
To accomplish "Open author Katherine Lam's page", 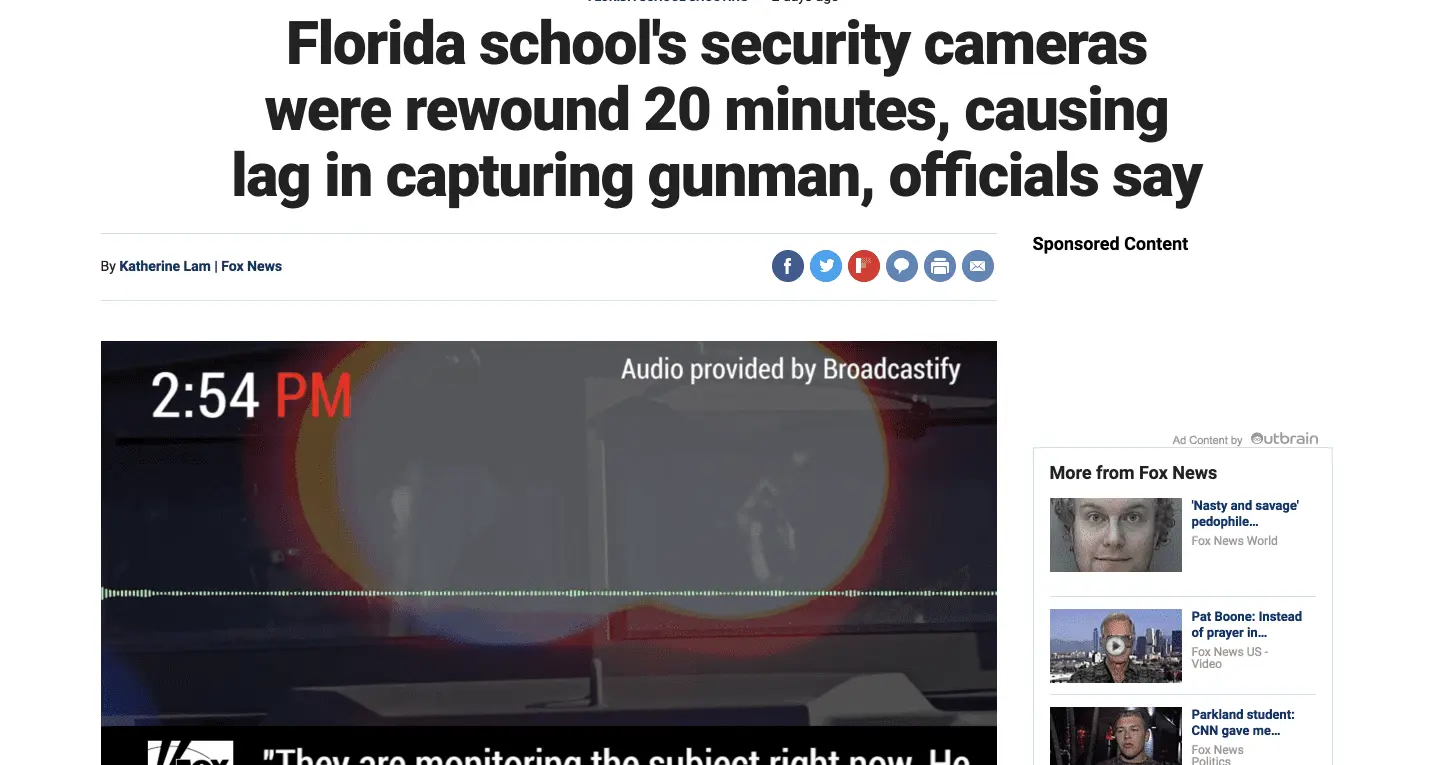I will point(165,266).
